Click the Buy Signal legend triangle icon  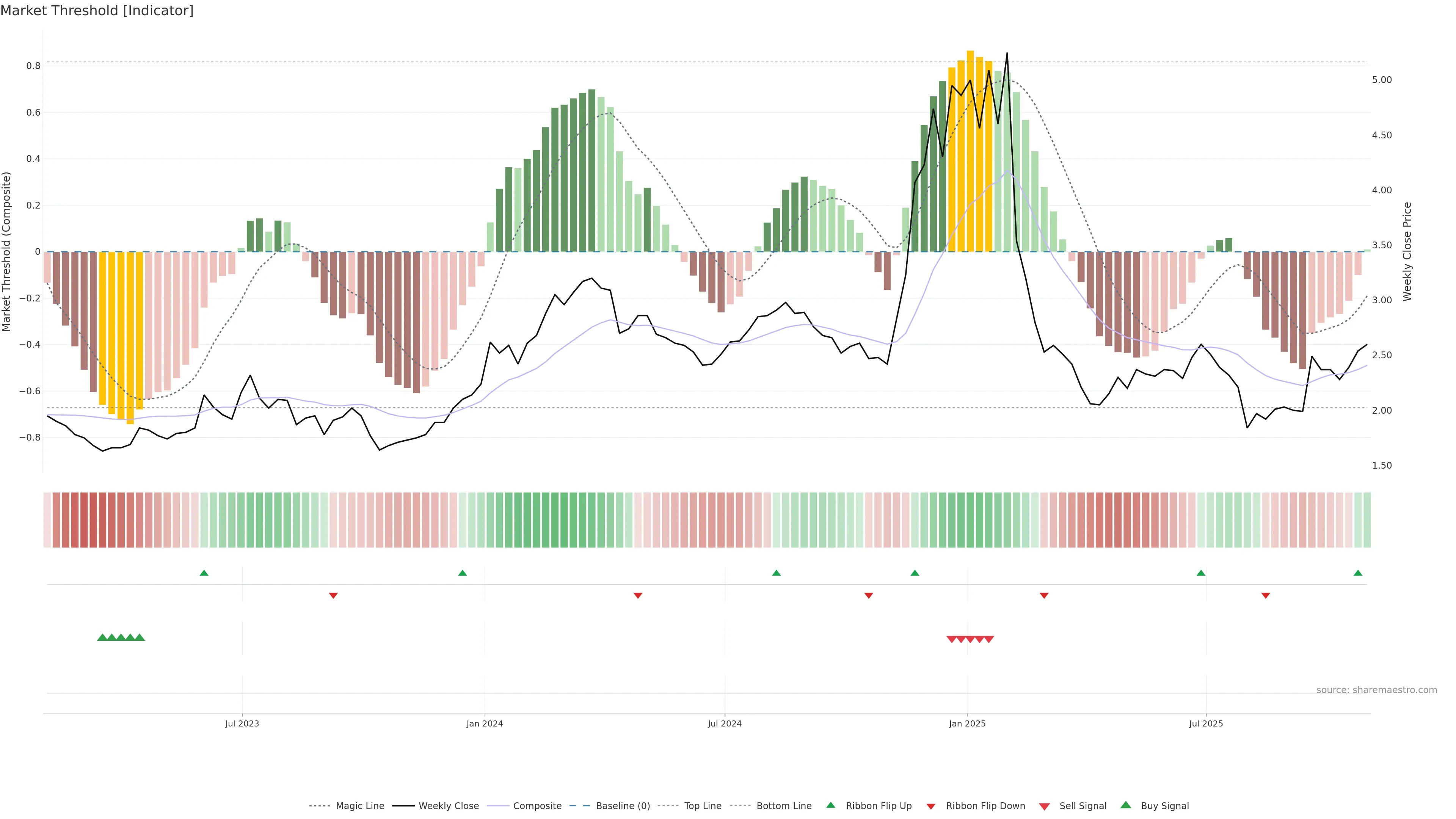pos(1125,805)
